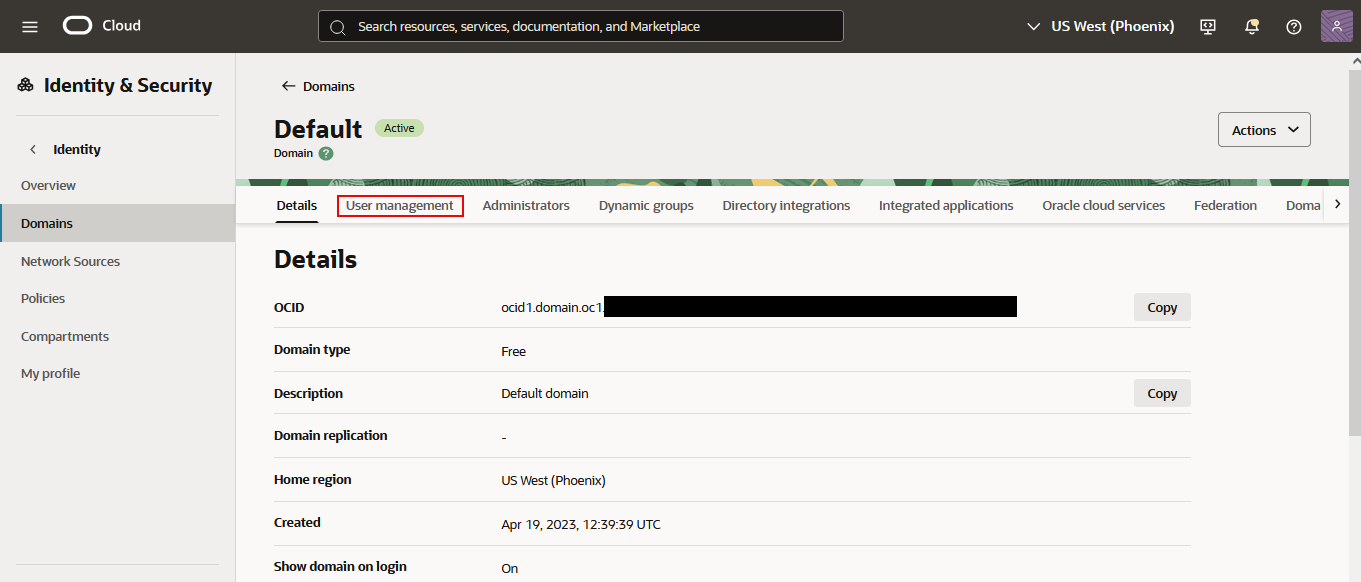Open Compartments in the sidebar
Viewport: 1361px width, 582px height.
[65, 337]
